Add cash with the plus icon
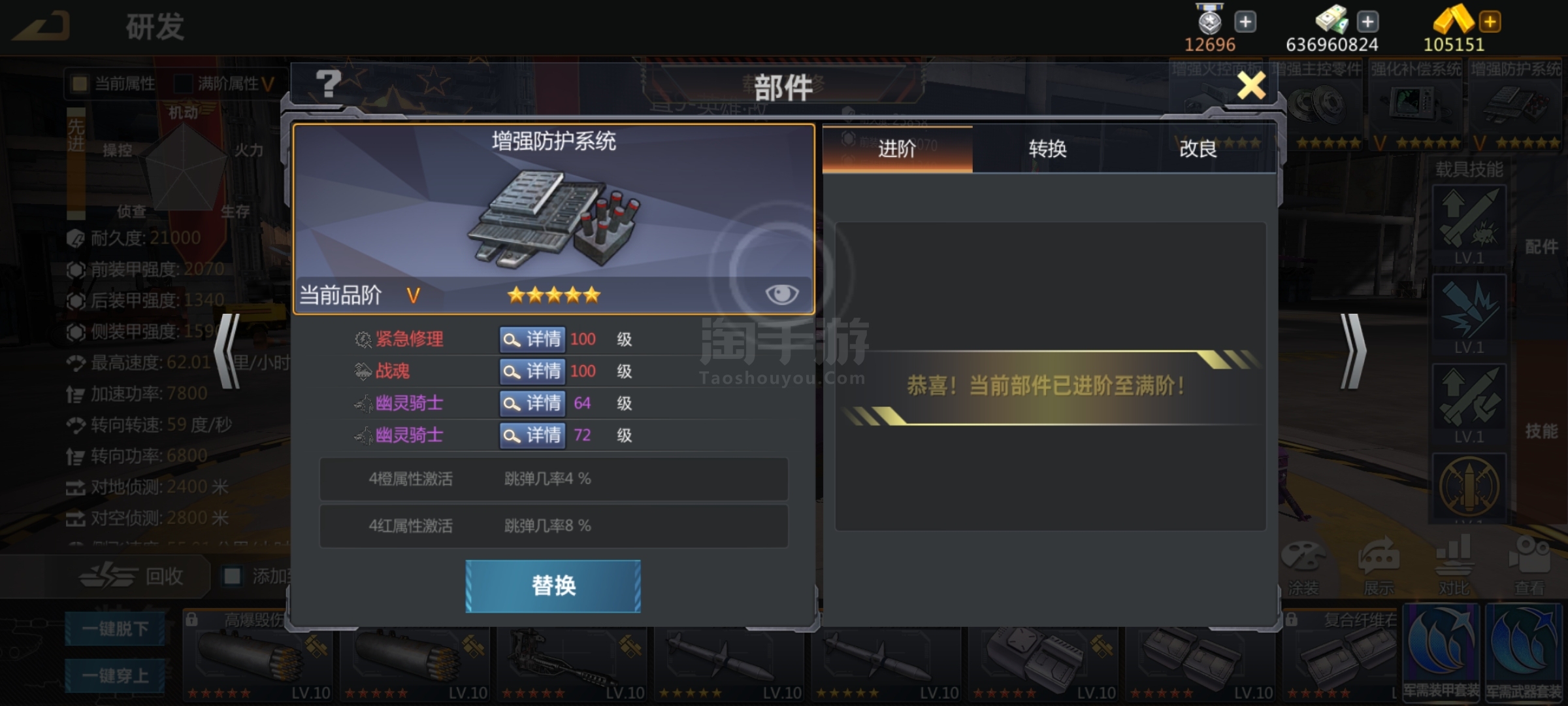Viewport: 1568px width, 706px height. click(1368, 22)
